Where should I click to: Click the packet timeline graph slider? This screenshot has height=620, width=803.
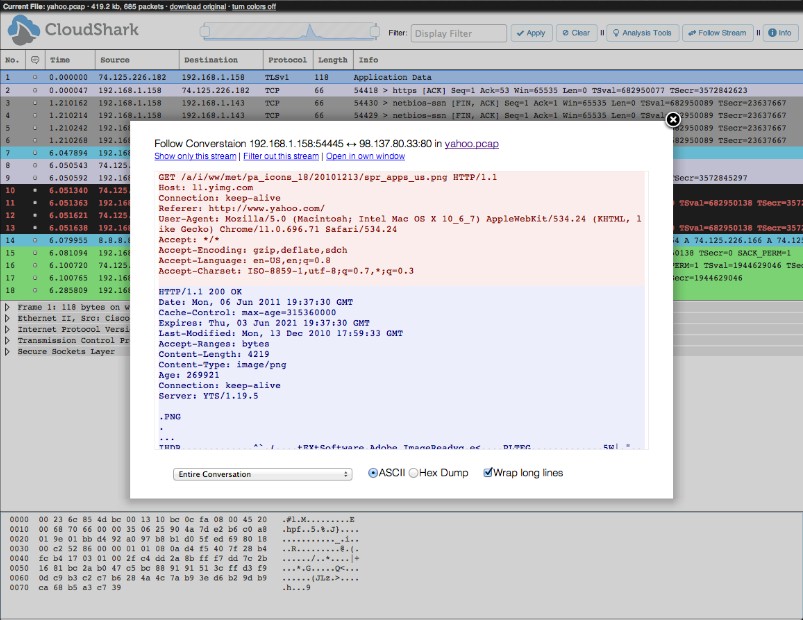coord(289,32)
